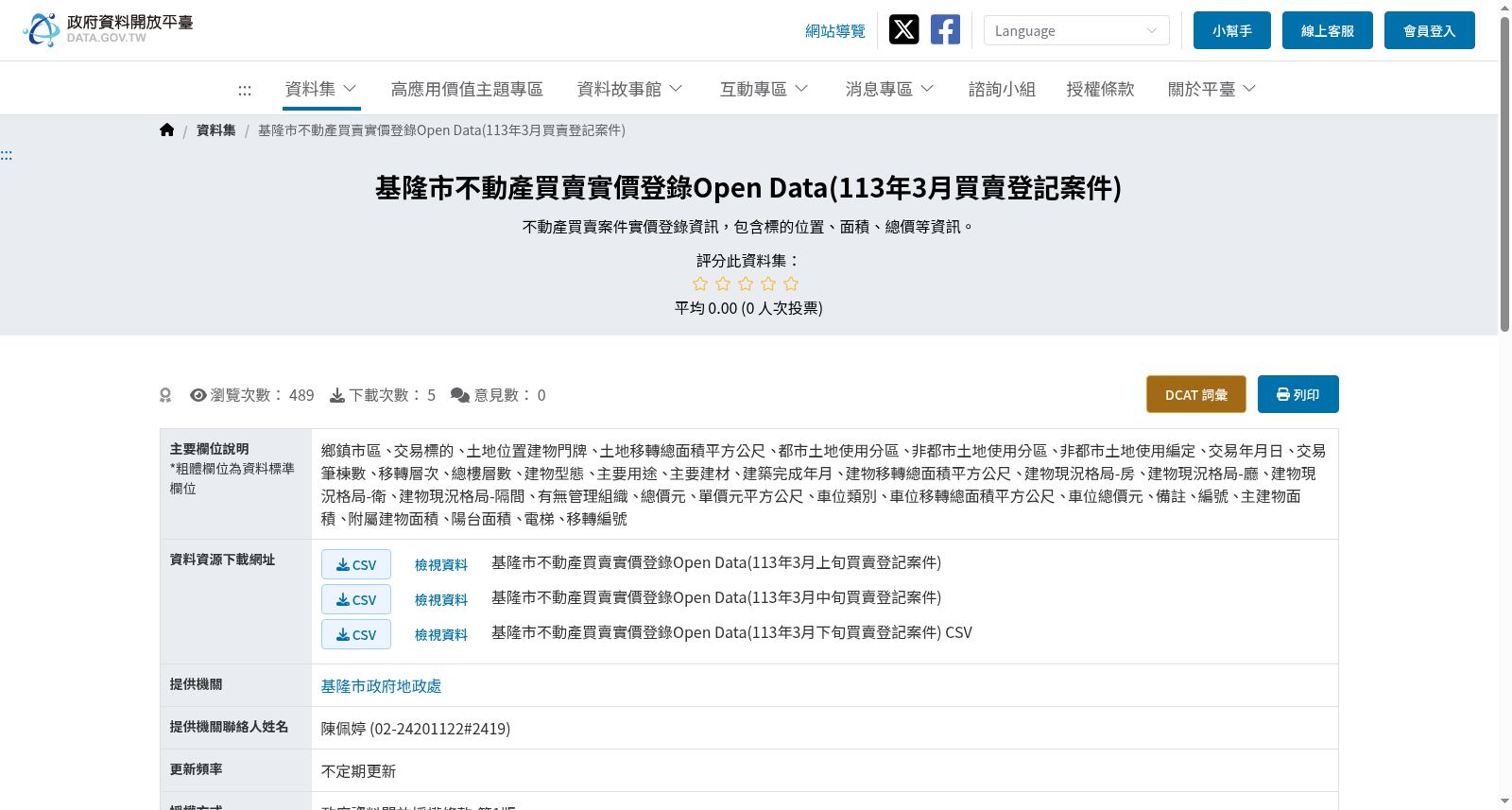The width and height of the screenshot is (1512, 810).
Task: Click the 評分此資料集 label
Action: click(748, 261)
